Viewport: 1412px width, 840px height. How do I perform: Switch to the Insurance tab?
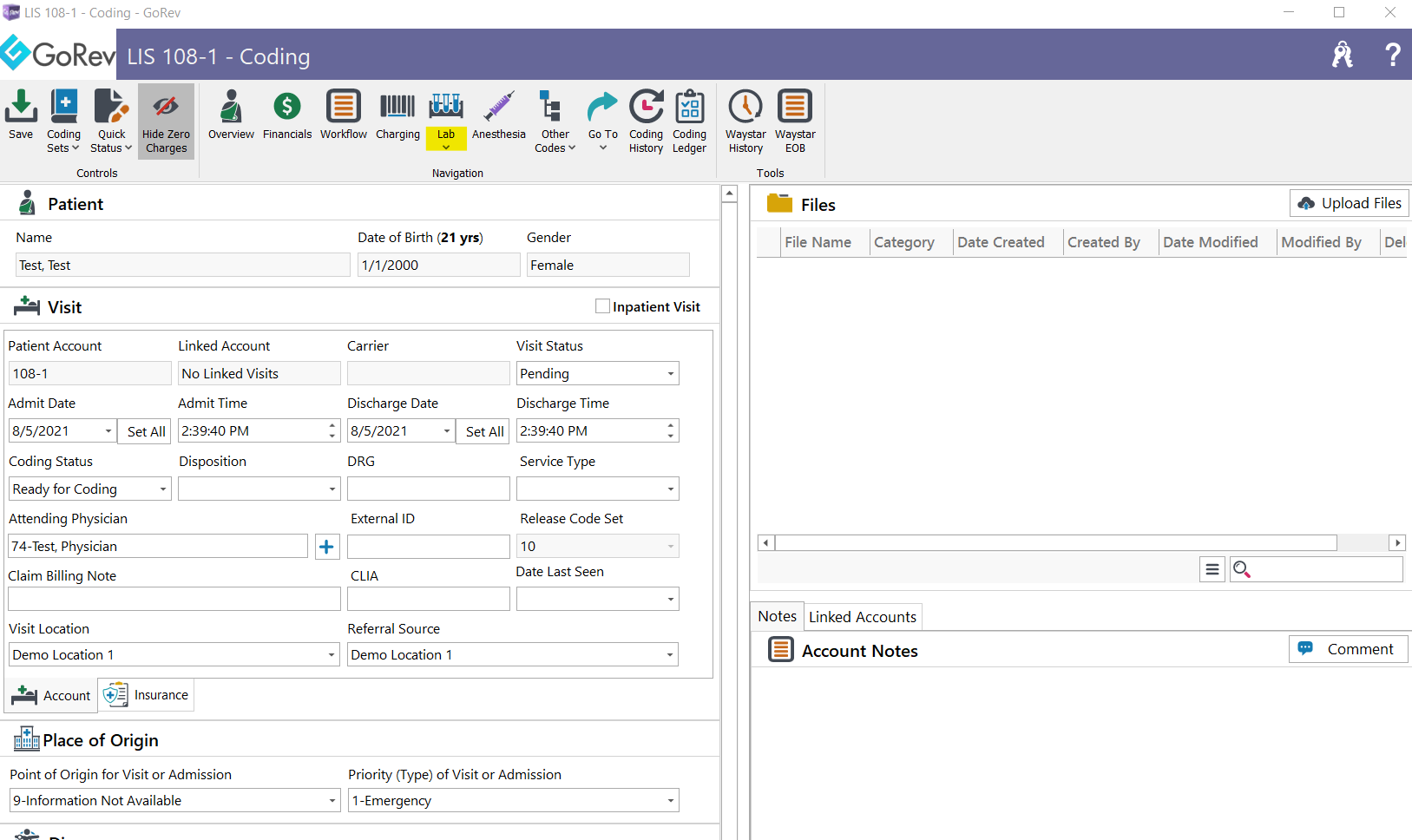[x=146, y=695]
